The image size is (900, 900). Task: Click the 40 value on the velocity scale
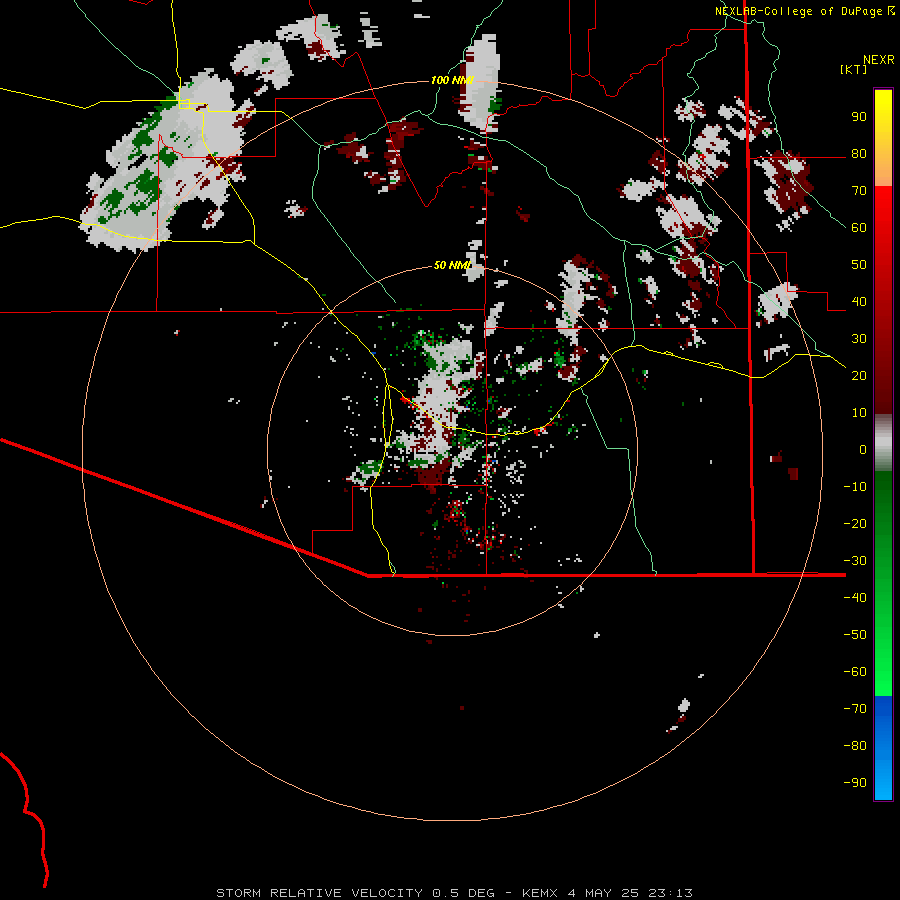click(859, 302)
